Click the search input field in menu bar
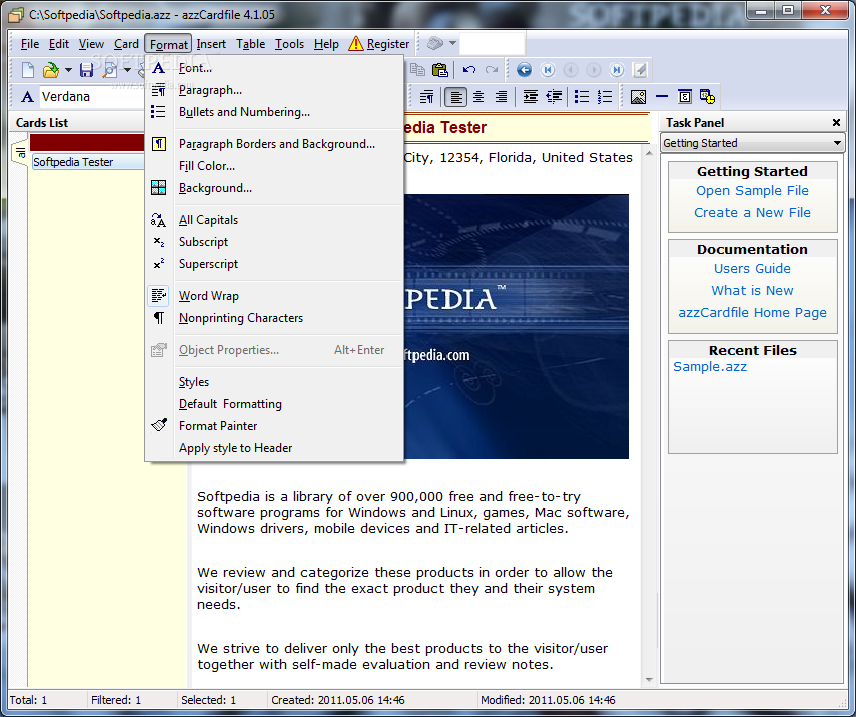 click(x=492, y=43)
